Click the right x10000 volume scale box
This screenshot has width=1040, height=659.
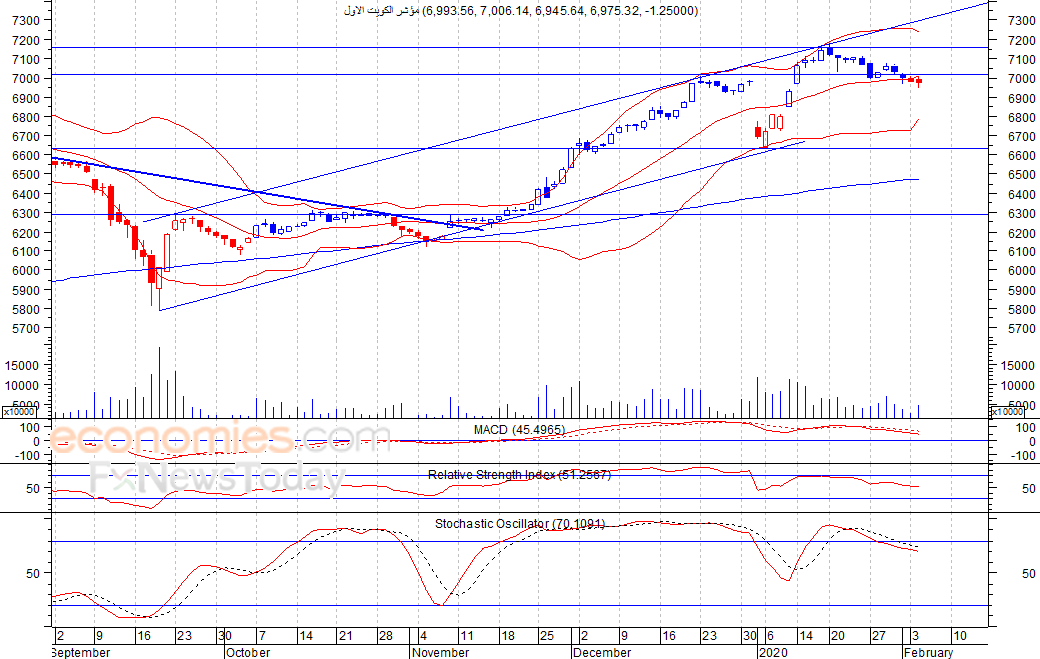[x=1007, y=412]
